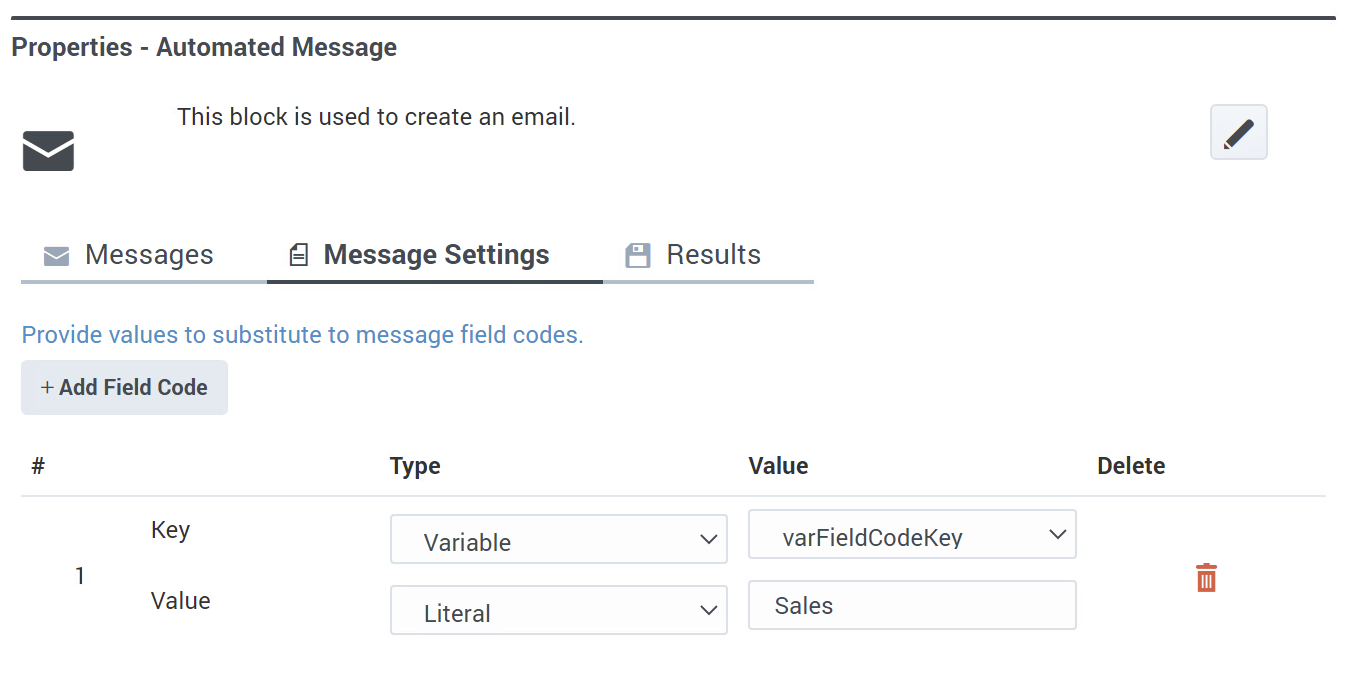
Task: Click the Variable dropdown chevron arrow
Action: click(x=708, y=541)
